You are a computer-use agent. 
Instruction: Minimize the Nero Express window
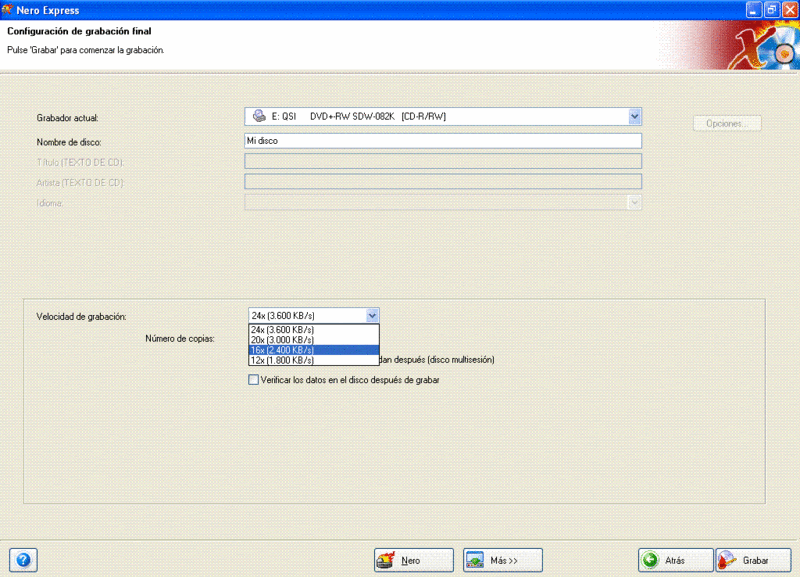[x=754, y=10]
